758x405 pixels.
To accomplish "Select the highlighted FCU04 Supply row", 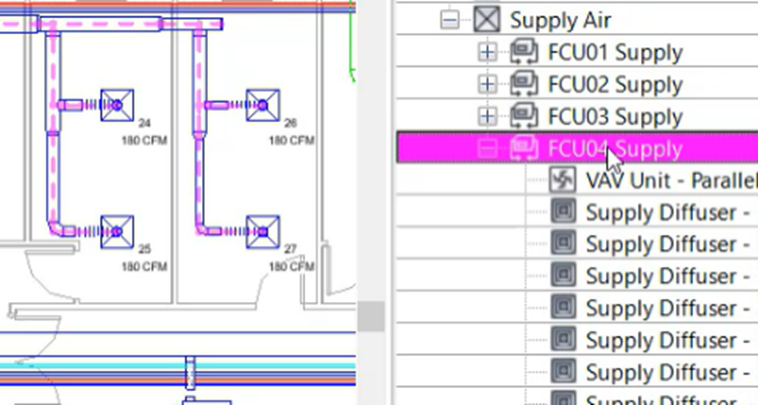I will 577,147.
